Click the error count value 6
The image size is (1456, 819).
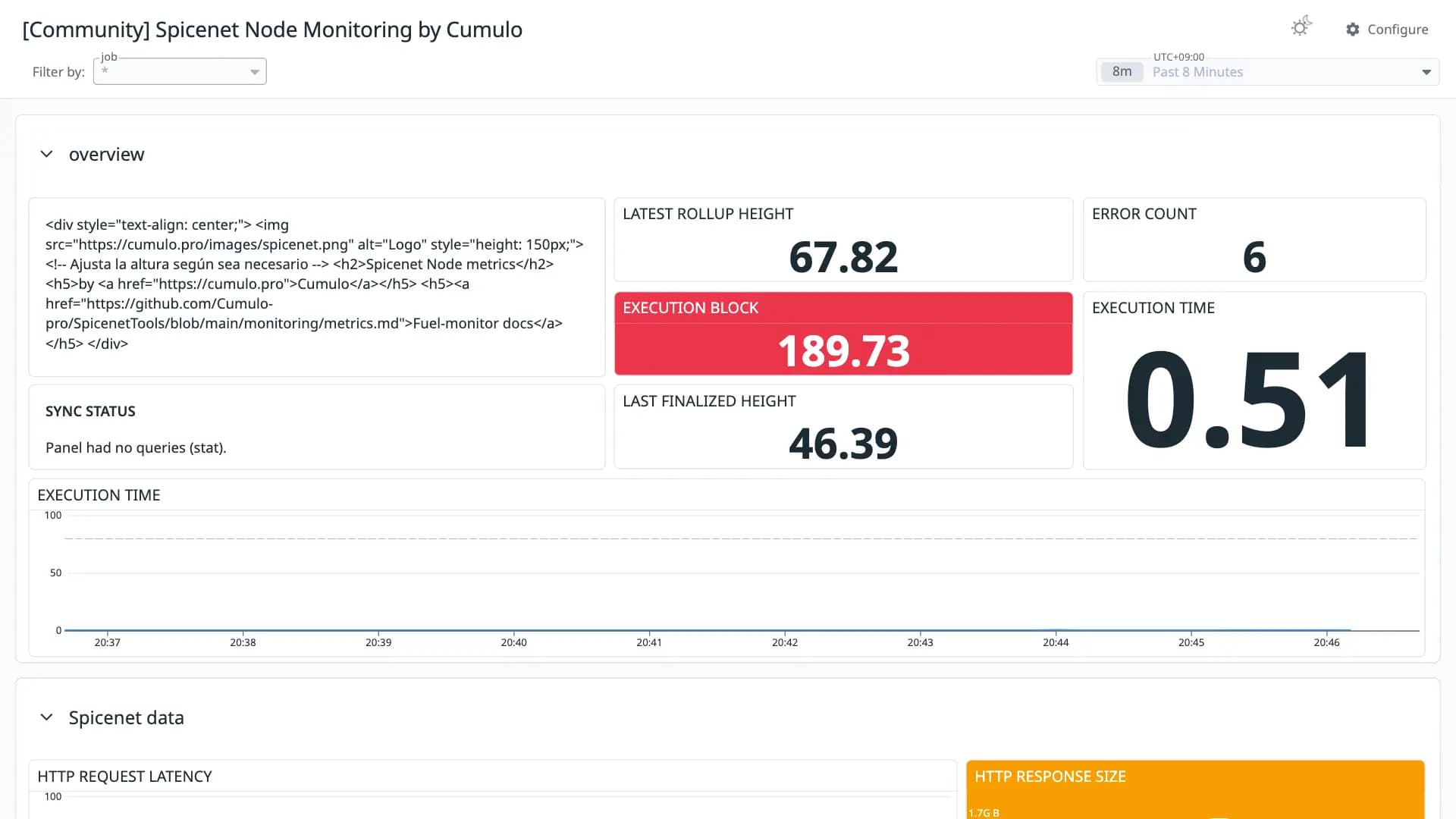1254,257
